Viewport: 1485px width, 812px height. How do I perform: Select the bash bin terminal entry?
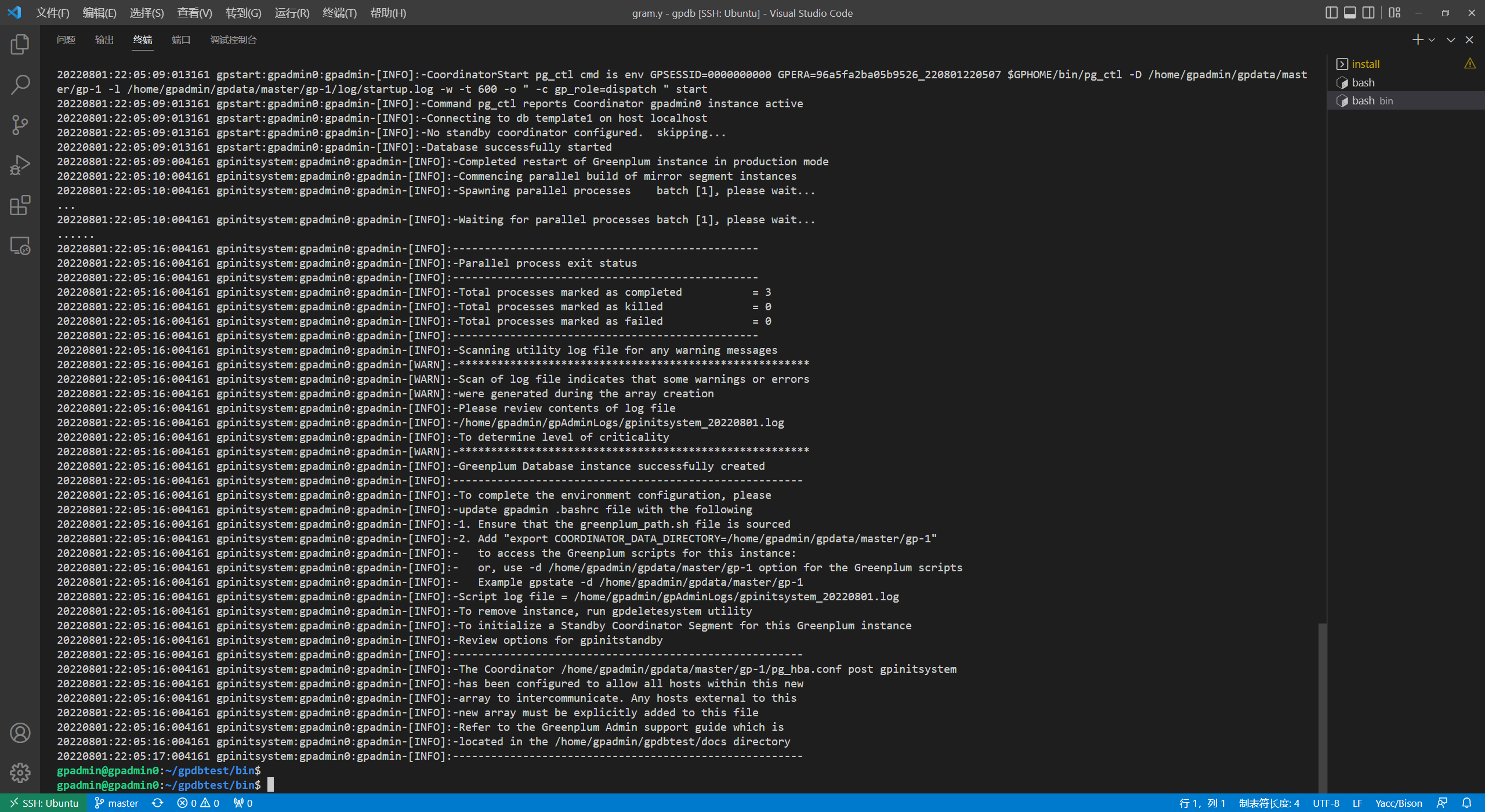point(1405,101)
